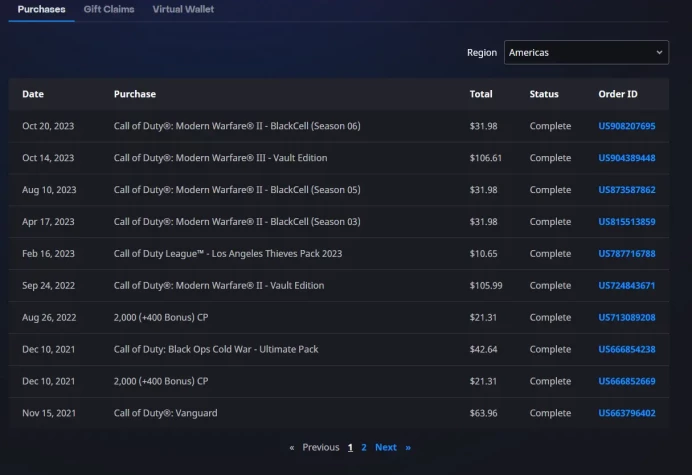692x475 pixels.
Task: Select Call of Duty: Vanguard purchase
Action: 165,413
